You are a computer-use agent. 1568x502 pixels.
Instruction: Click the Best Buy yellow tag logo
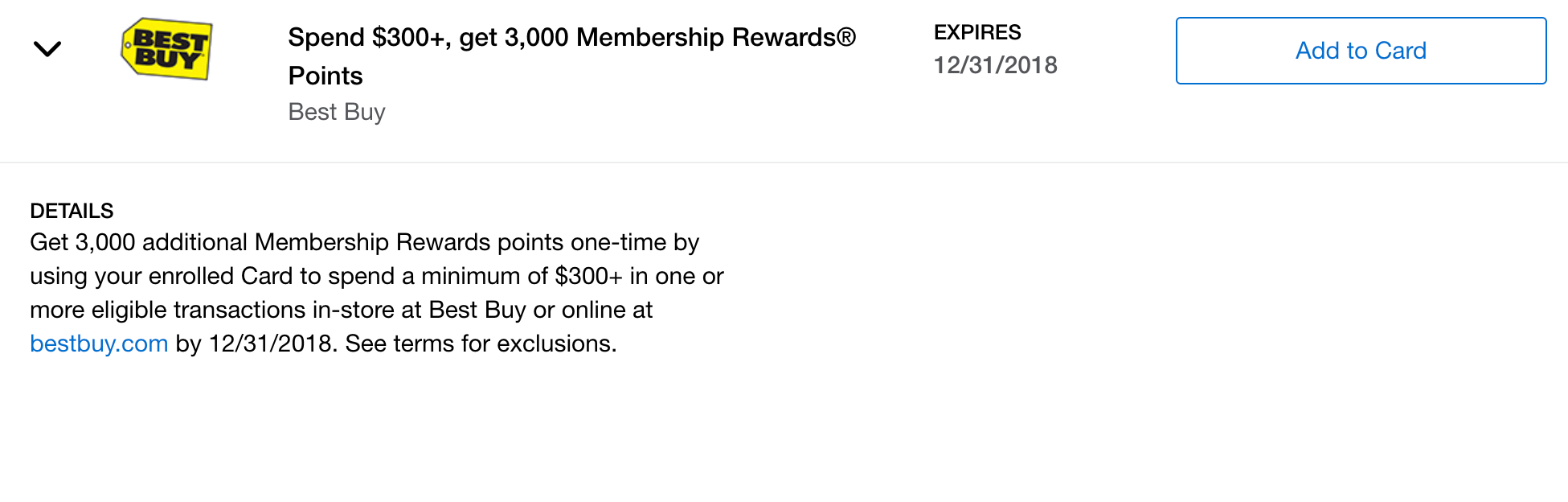point(167,49)
